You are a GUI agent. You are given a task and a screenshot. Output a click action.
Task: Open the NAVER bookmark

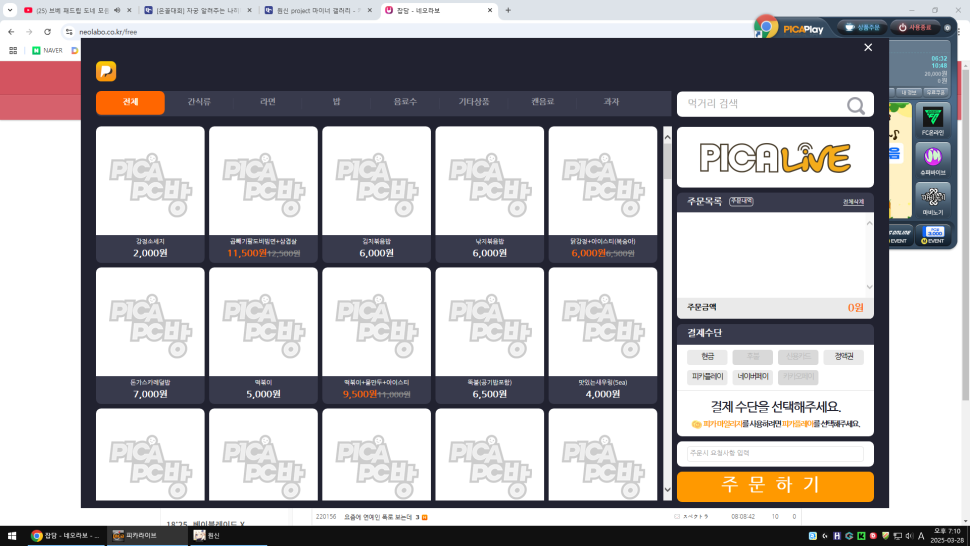48,51
